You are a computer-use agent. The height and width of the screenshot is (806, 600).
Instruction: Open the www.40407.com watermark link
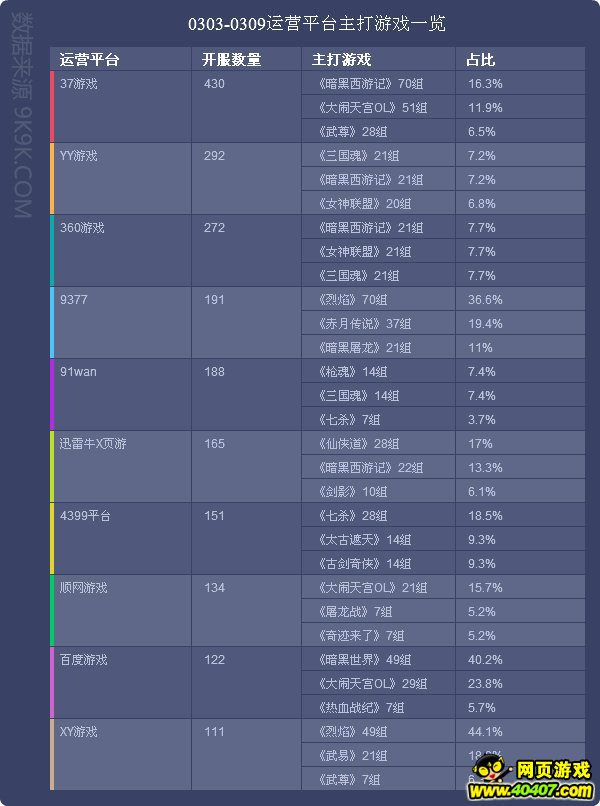click(532, 791)
